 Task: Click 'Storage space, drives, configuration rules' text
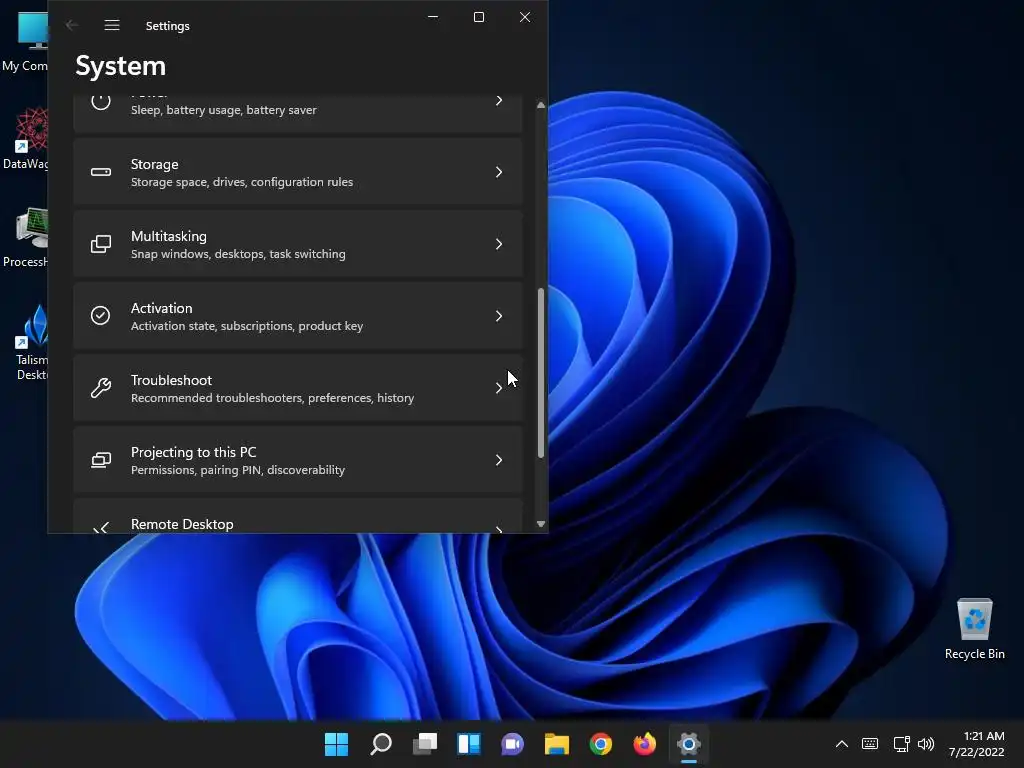(x=242, y=182)
